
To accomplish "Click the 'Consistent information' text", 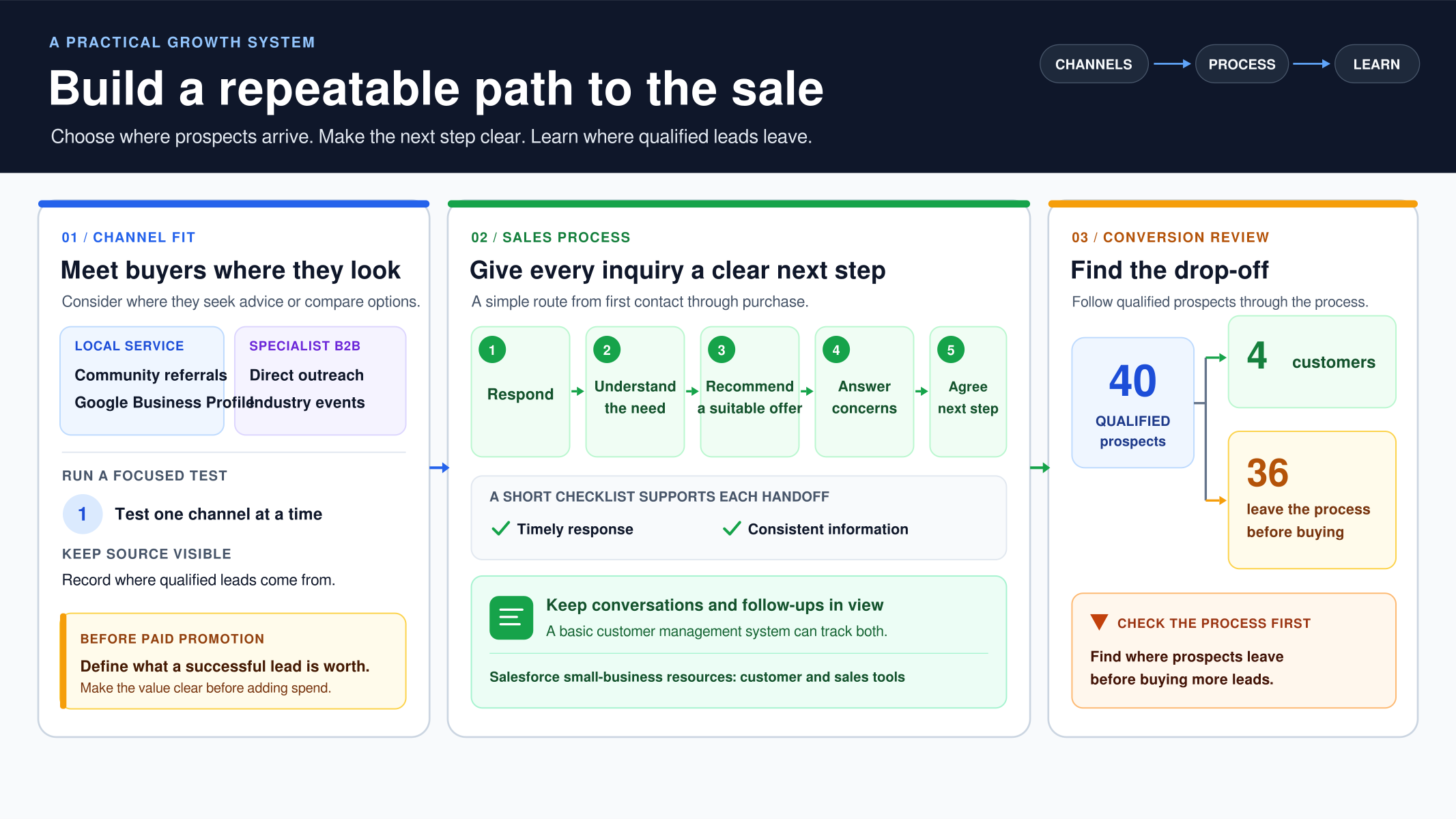I will (828, 529).
